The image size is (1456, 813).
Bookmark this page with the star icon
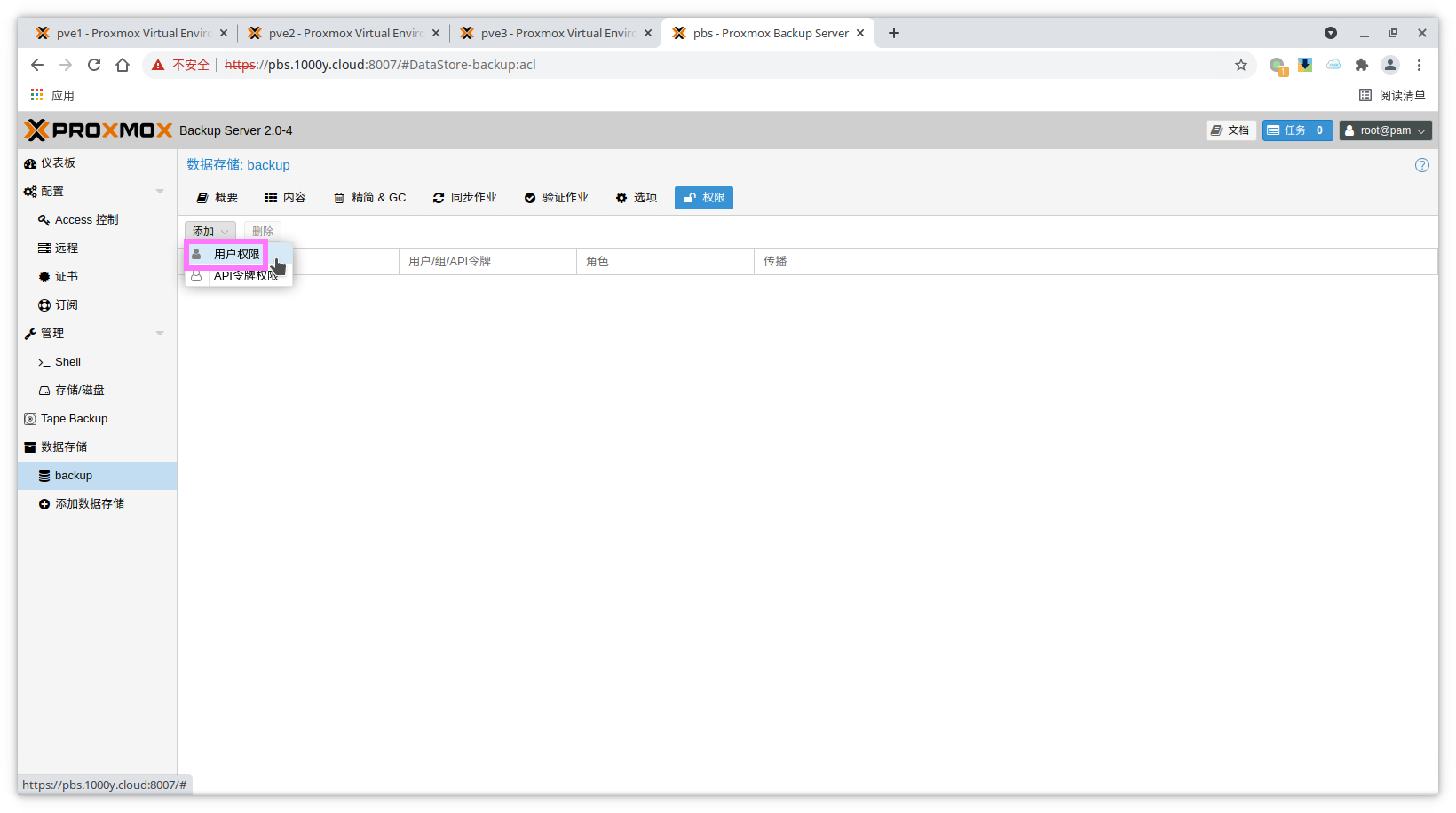tap(1240, 65)
